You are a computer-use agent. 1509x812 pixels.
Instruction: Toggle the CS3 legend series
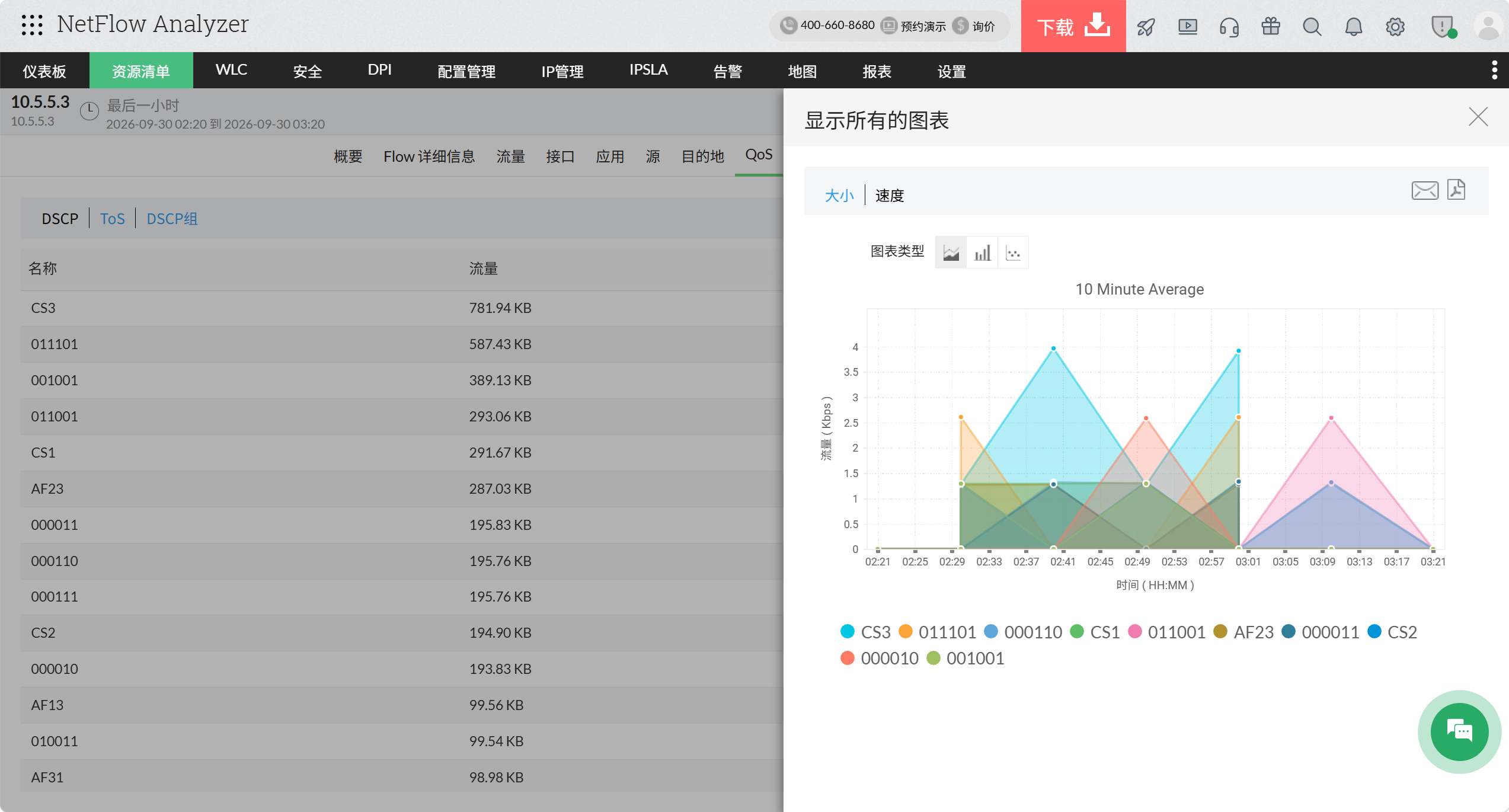click(865, 632)
